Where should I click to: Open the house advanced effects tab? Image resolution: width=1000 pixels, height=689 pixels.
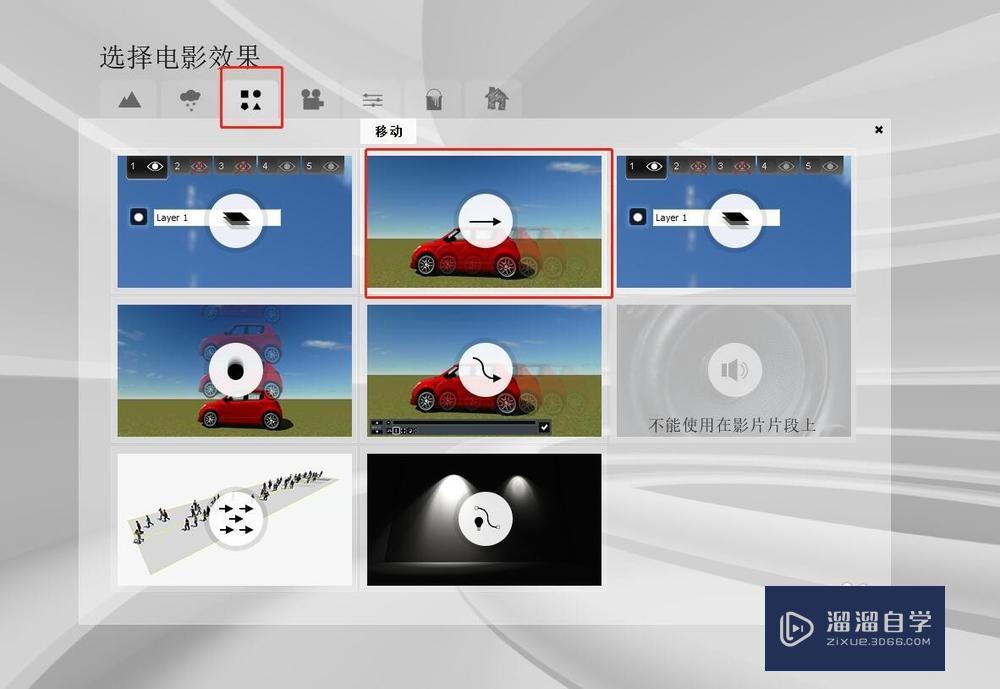click(494, 100)
